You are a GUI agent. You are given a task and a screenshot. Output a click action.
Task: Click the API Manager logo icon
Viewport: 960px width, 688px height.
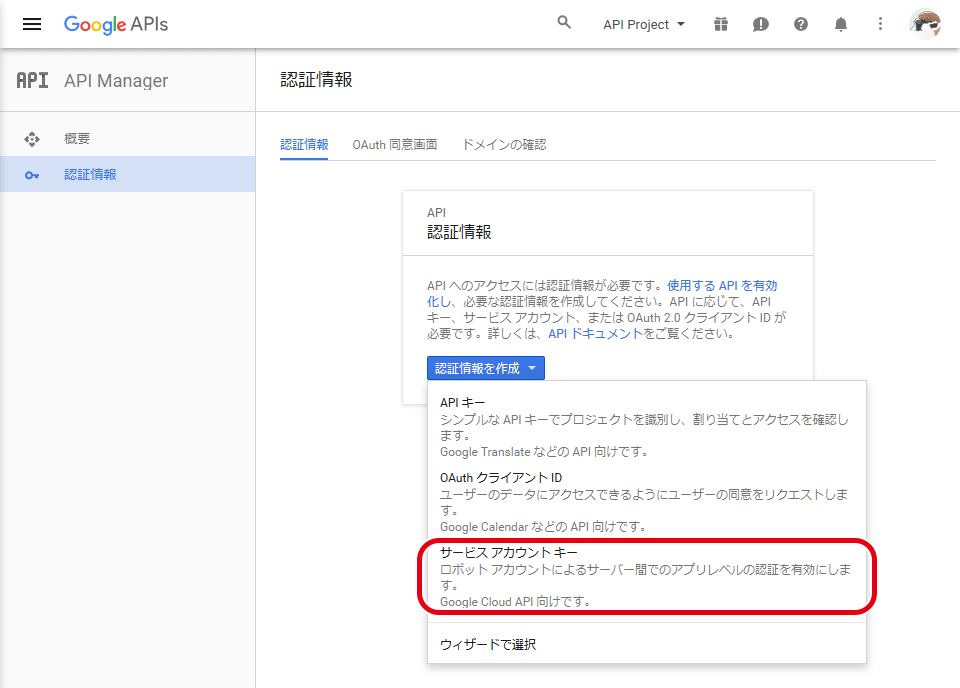pyautogui.click(x=32, y=80)
